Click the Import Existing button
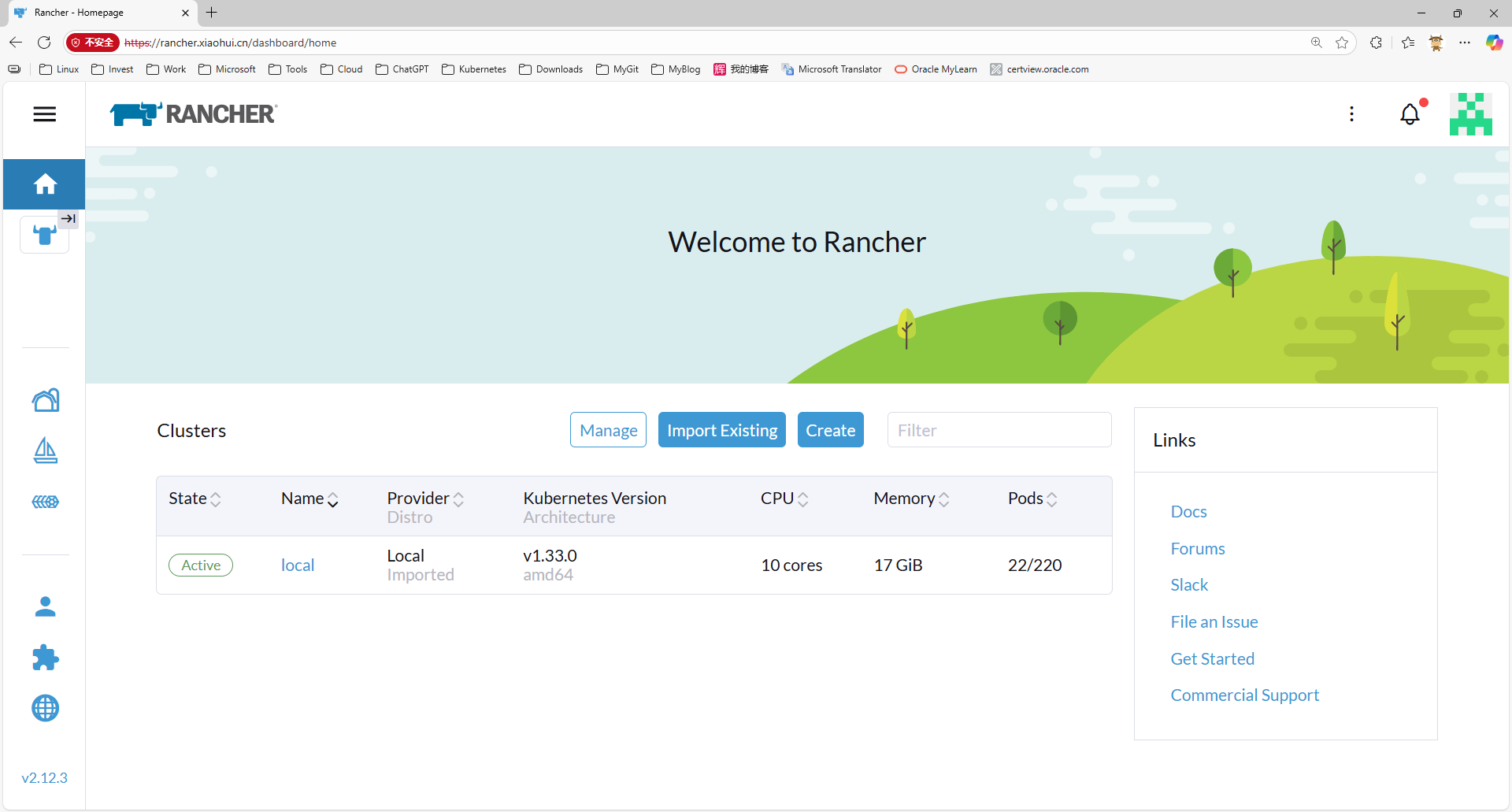The image size is (1512, 812). point(721,430)
